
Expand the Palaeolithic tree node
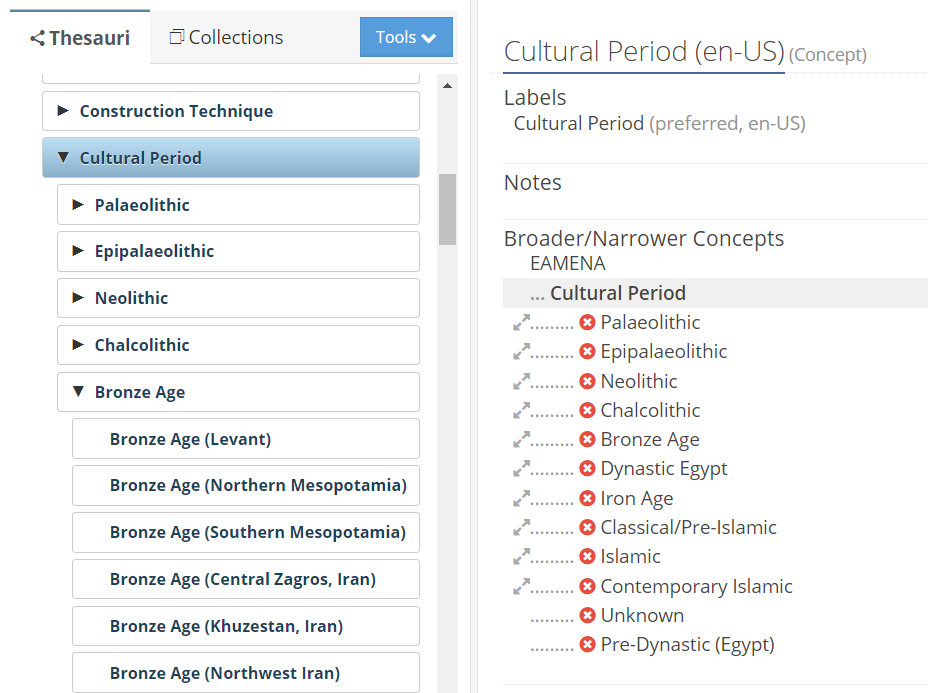(78, 205)
